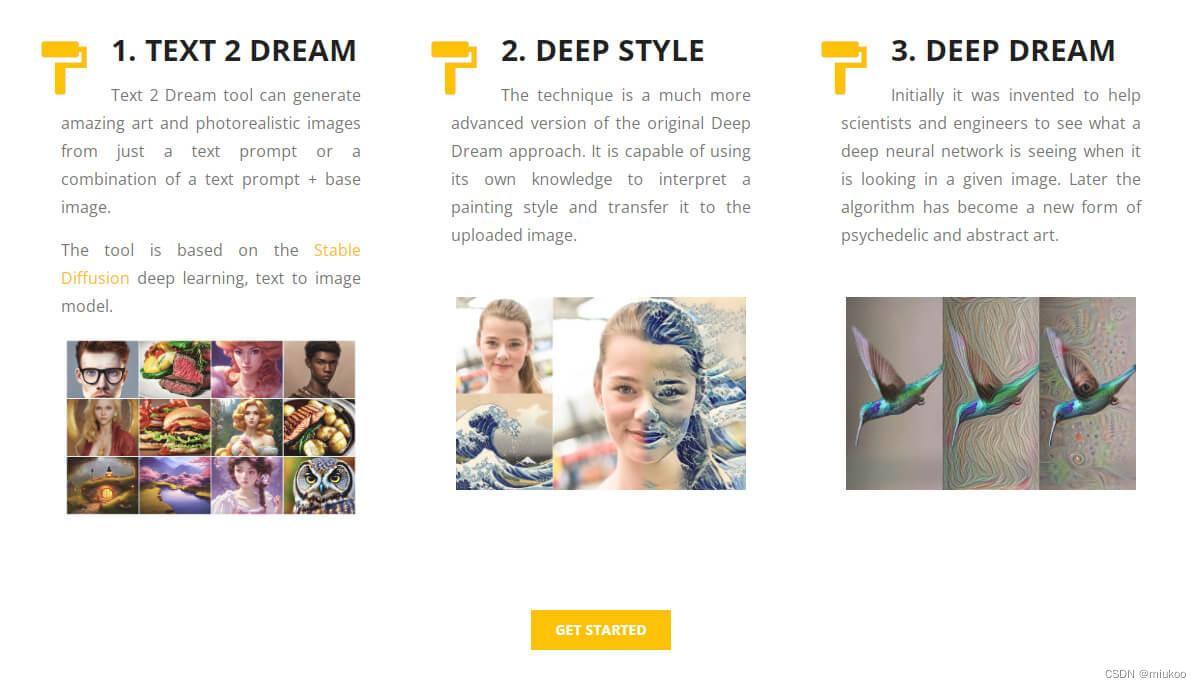Click the paint roller icon beside Text 2 Dream
1201x688 pixels.
64,68
